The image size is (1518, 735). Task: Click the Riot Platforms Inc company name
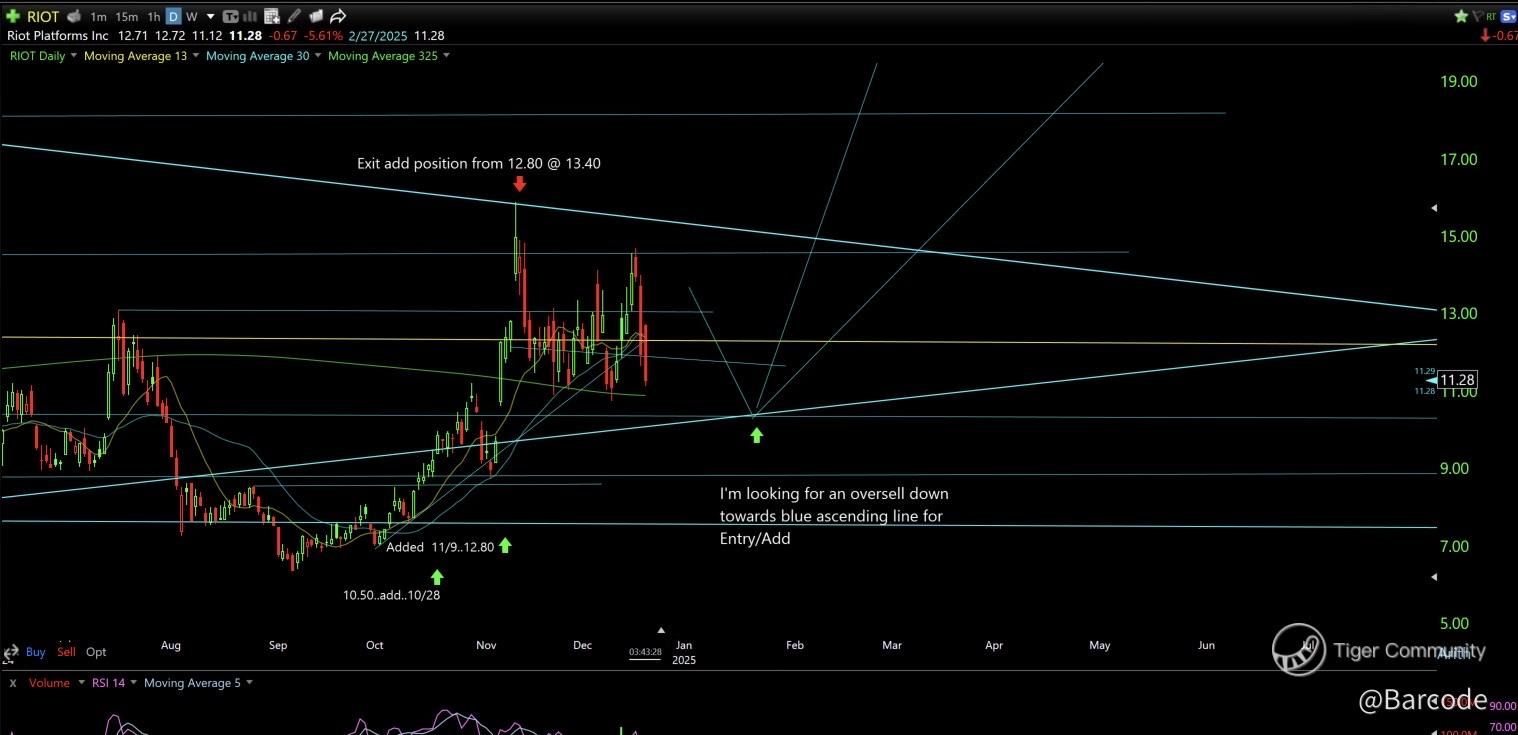click(57, 36)
